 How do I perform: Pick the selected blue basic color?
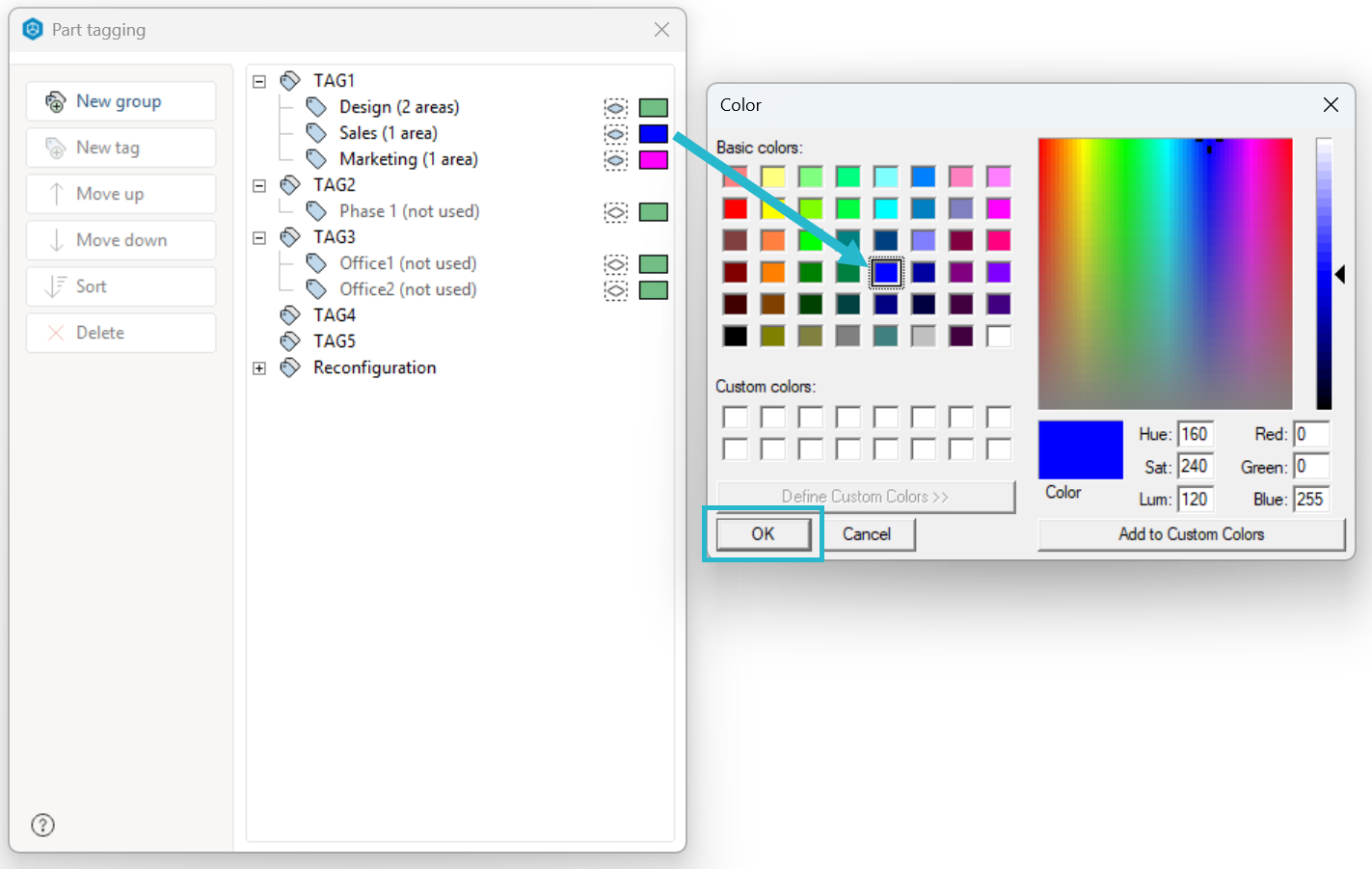(886, 272)
